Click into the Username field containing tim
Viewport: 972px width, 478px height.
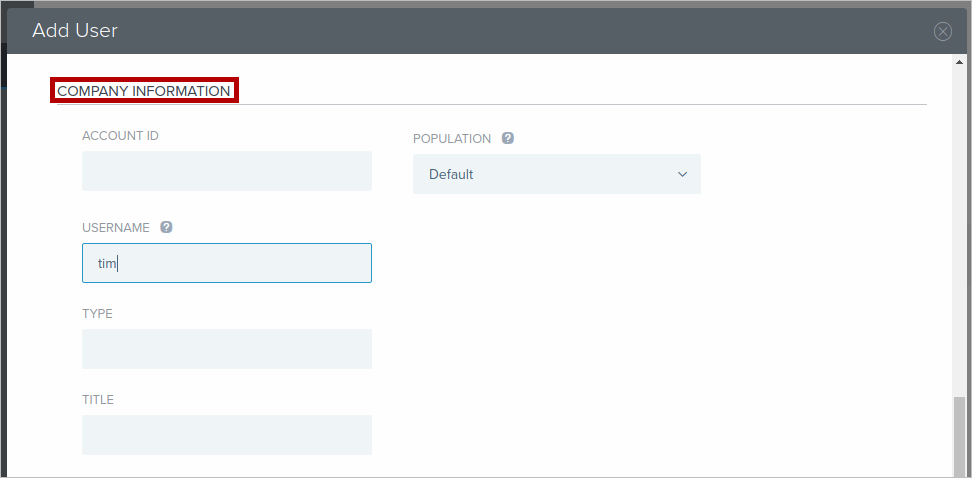(x=227, y=263)
